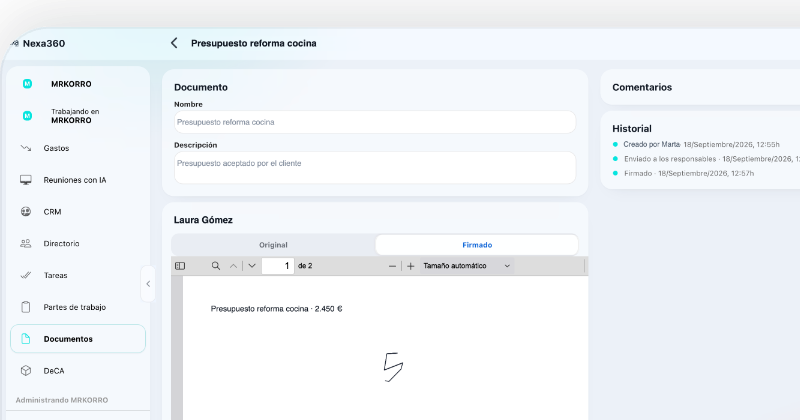Image resolution: width=800 pixels, height=420 pixels.
Task: Click the Nexa360 logo
Action: (x=38, y=43)
